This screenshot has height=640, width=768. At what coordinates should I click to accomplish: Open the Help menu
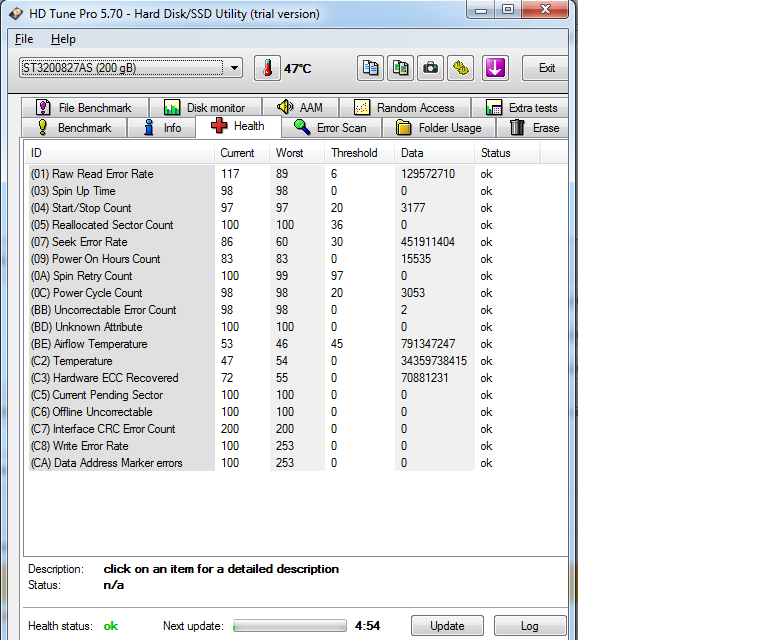[x=63, y=39]
